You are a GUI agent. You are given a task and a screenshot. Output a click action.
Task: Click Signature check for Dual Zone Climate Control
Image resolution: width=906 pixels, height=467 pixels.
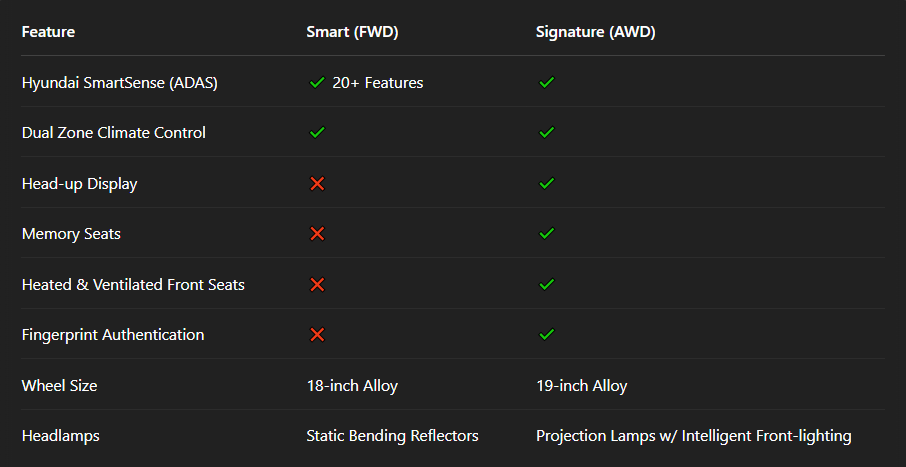pos(546,133)
